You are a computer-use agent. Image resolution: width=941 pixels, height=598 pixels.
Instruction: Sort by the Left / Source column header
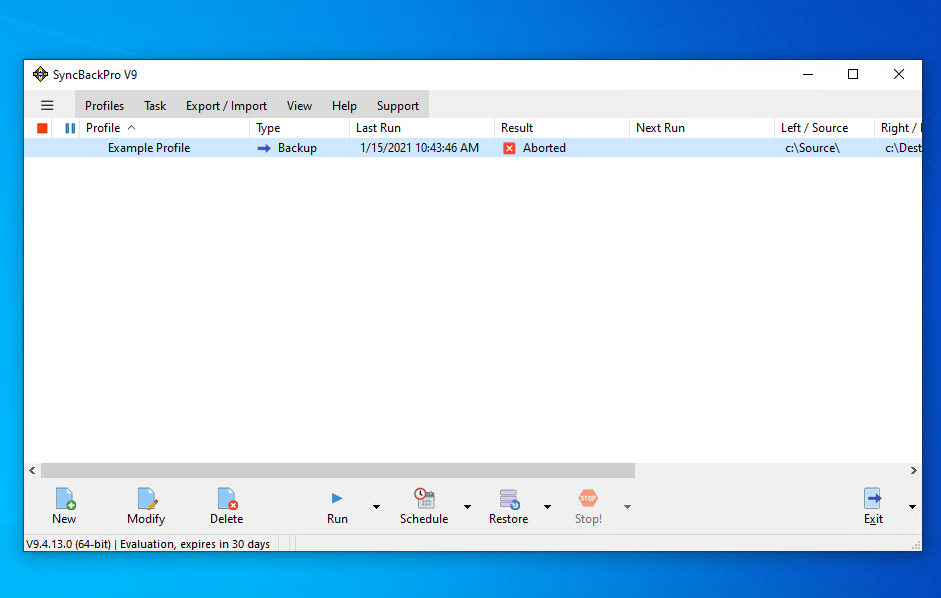click(x=825, y=128)
